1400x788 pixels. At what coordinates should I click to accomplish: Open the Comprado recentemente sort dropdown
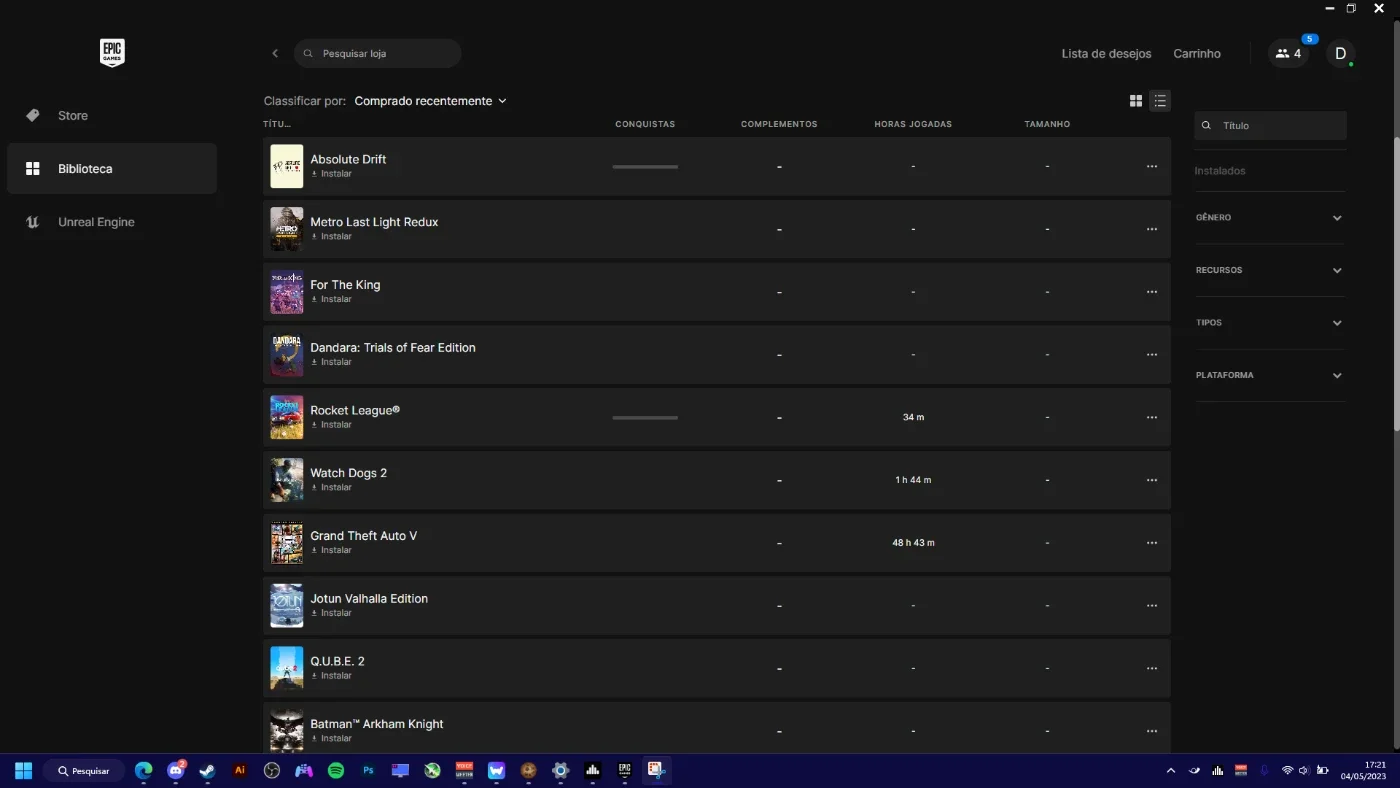point(431,101)
